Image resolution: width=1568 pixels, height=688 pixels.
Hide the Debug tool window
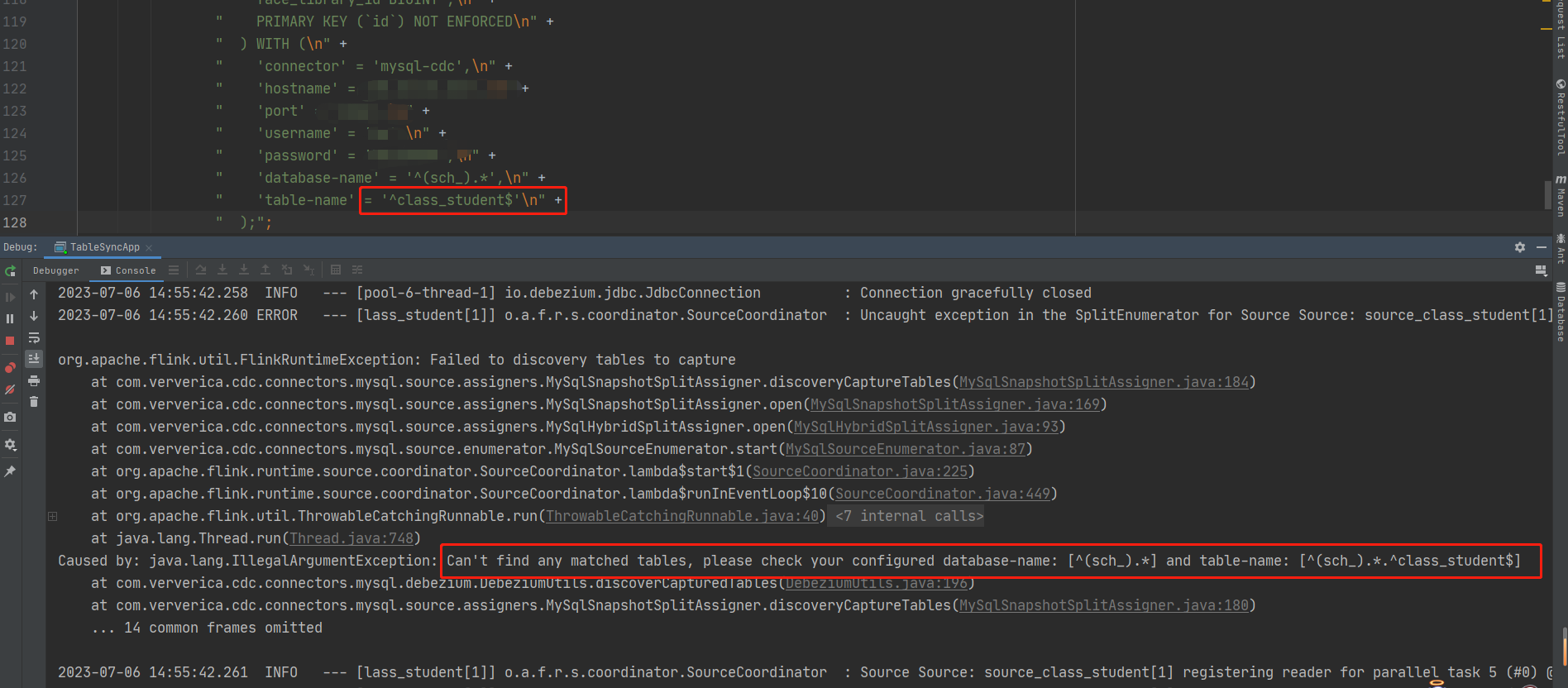point(1542,247)
